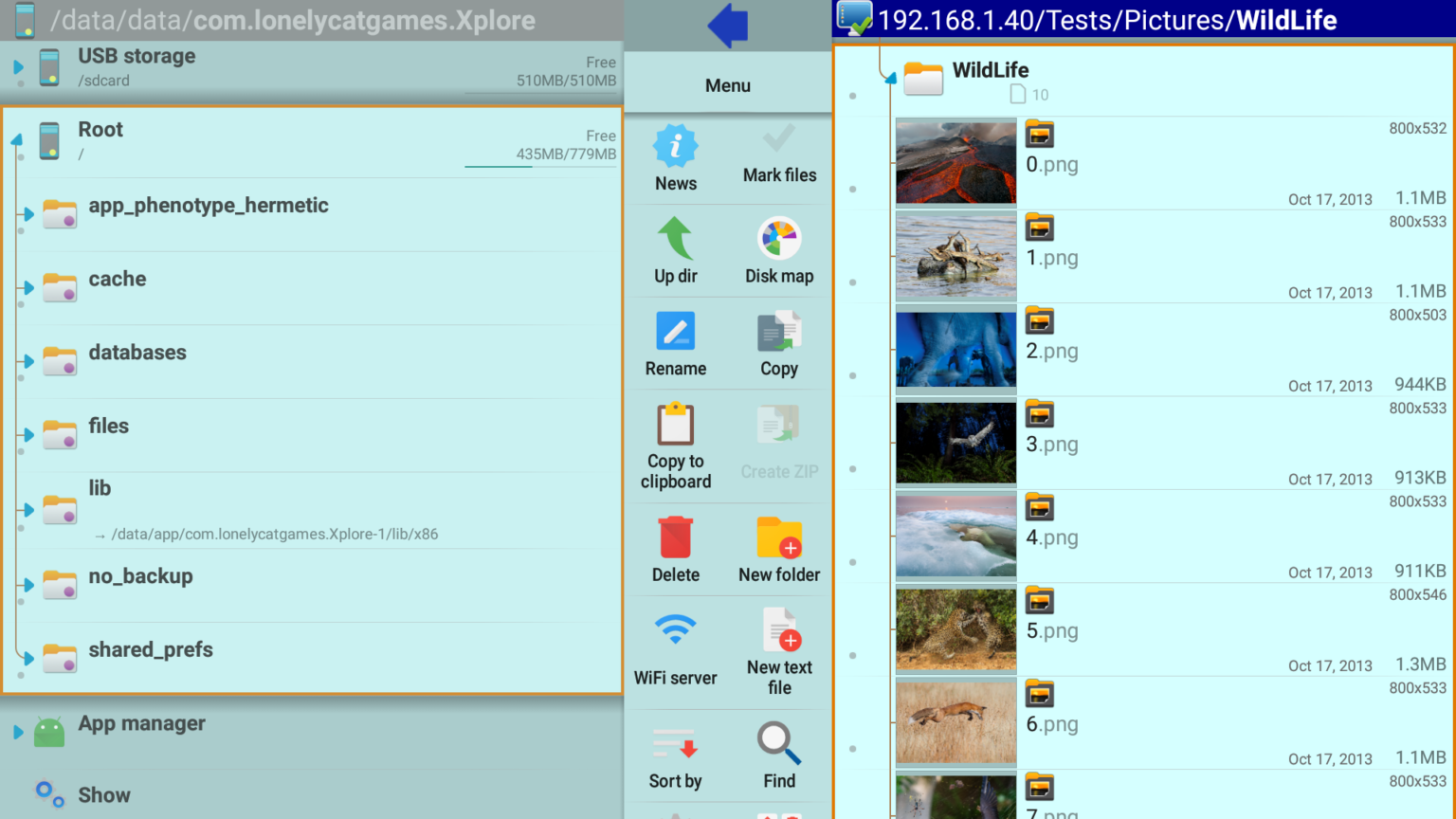The width and height of the screenshot is (1456, 819).
Task: Open the Rename tool
Action: tap(675, 344)
